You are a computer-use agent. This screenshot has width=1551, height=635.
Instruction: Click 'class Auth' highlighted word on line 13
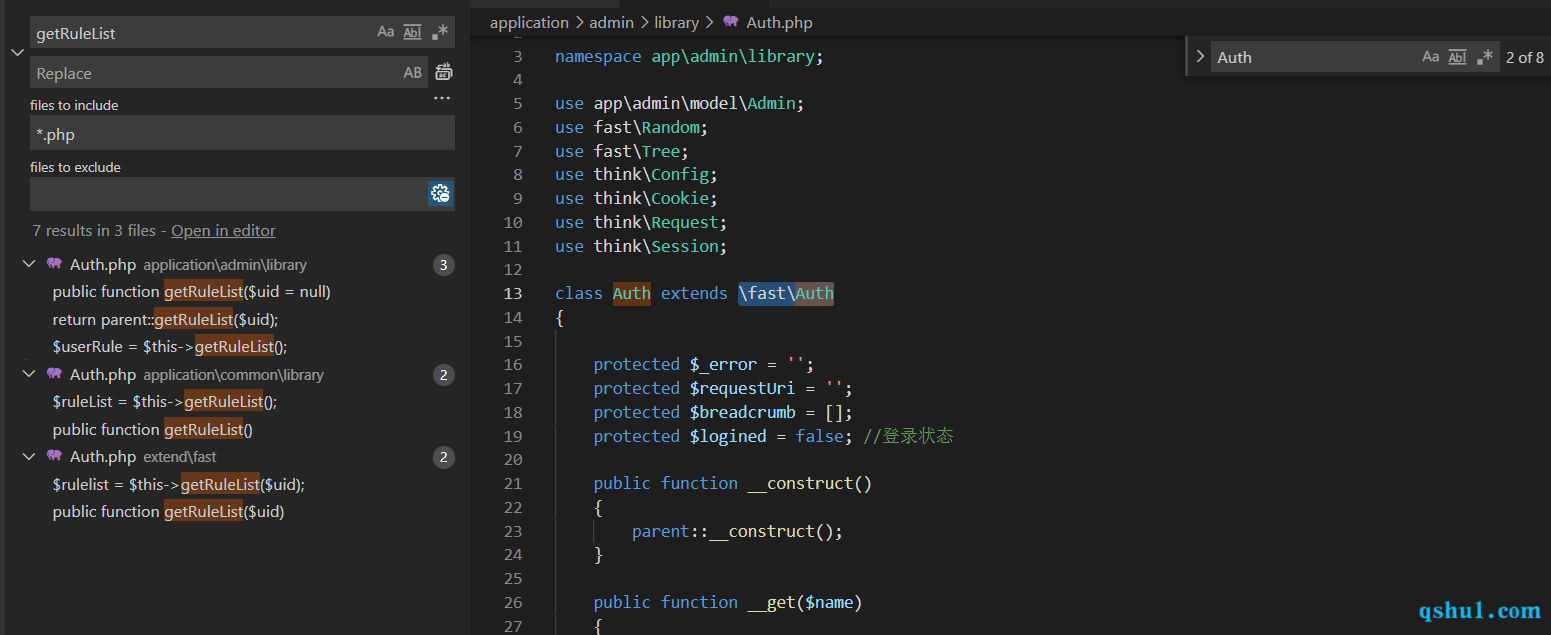point(631,293)
